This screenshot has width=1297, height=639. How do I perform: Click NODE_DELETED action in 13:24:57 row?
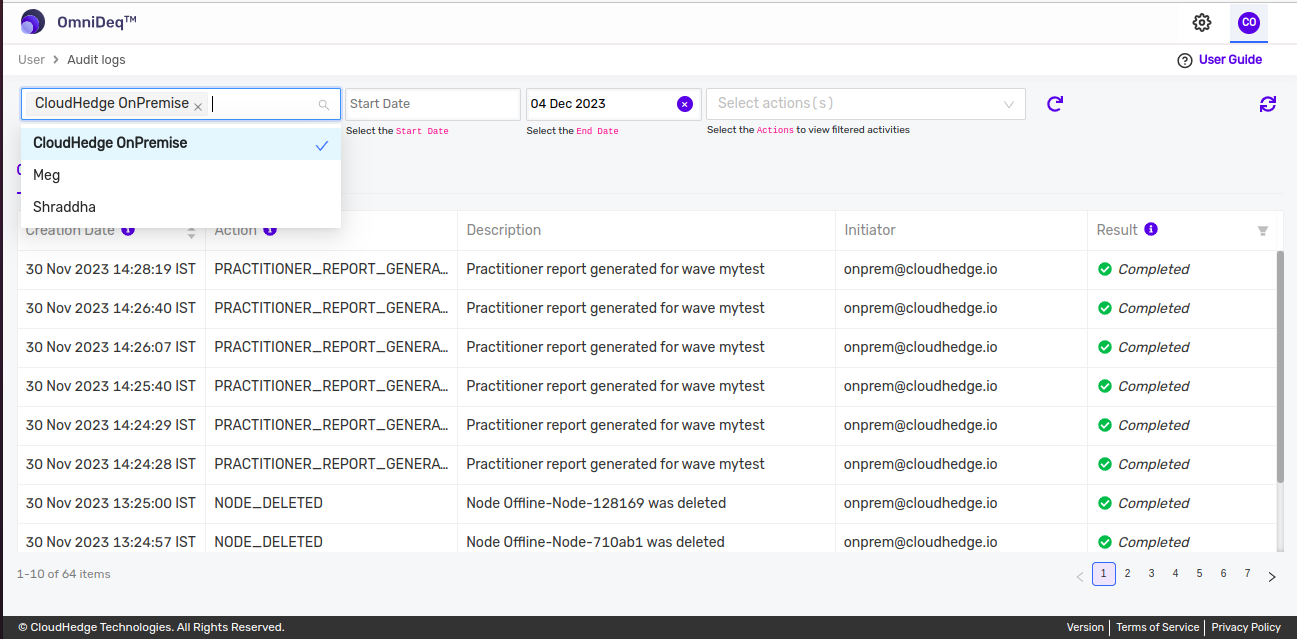[x=269, y=542]
